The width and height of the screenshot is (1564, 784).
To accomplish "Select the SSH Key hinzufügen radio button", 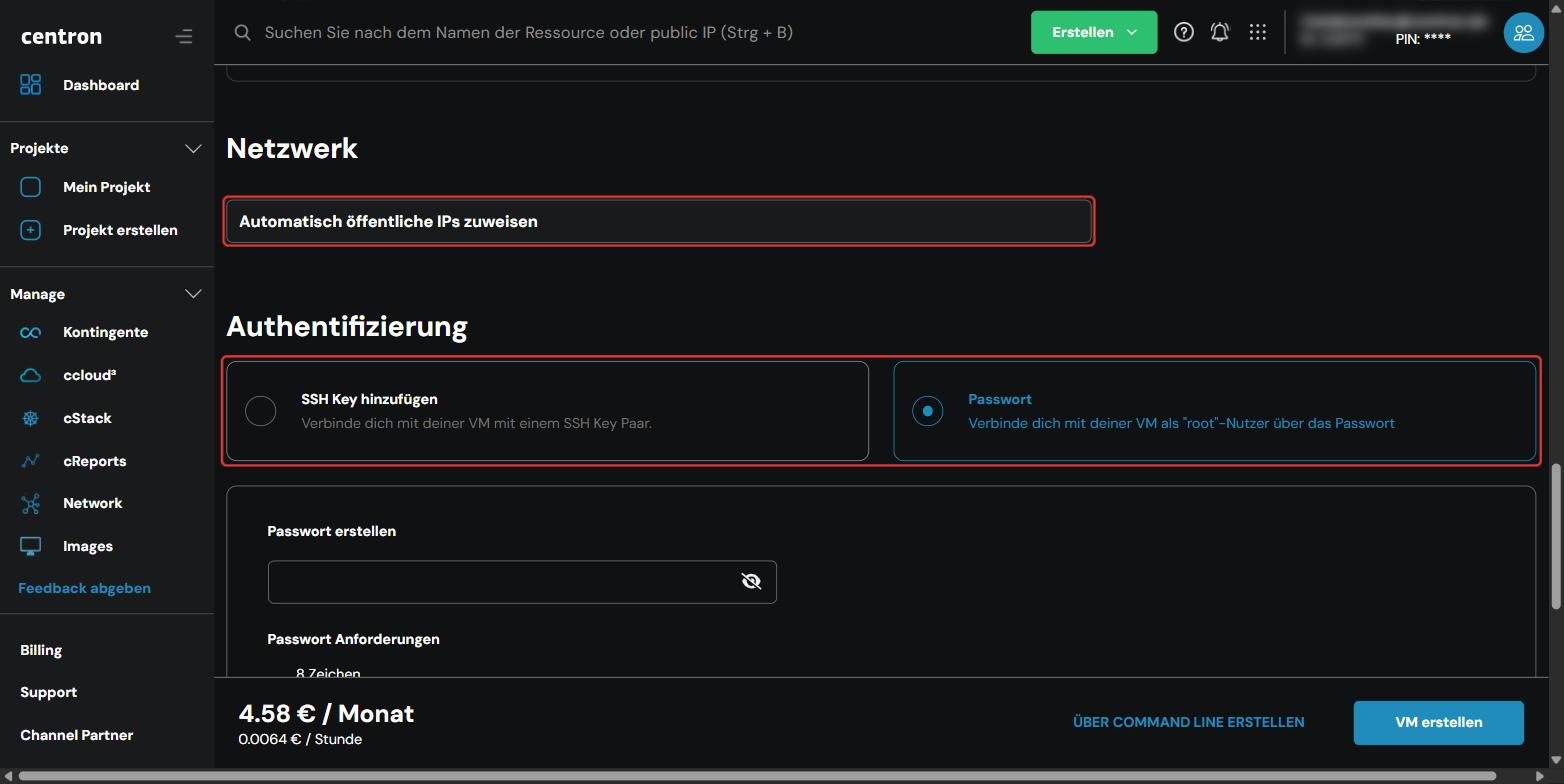I will coord(260,411).
